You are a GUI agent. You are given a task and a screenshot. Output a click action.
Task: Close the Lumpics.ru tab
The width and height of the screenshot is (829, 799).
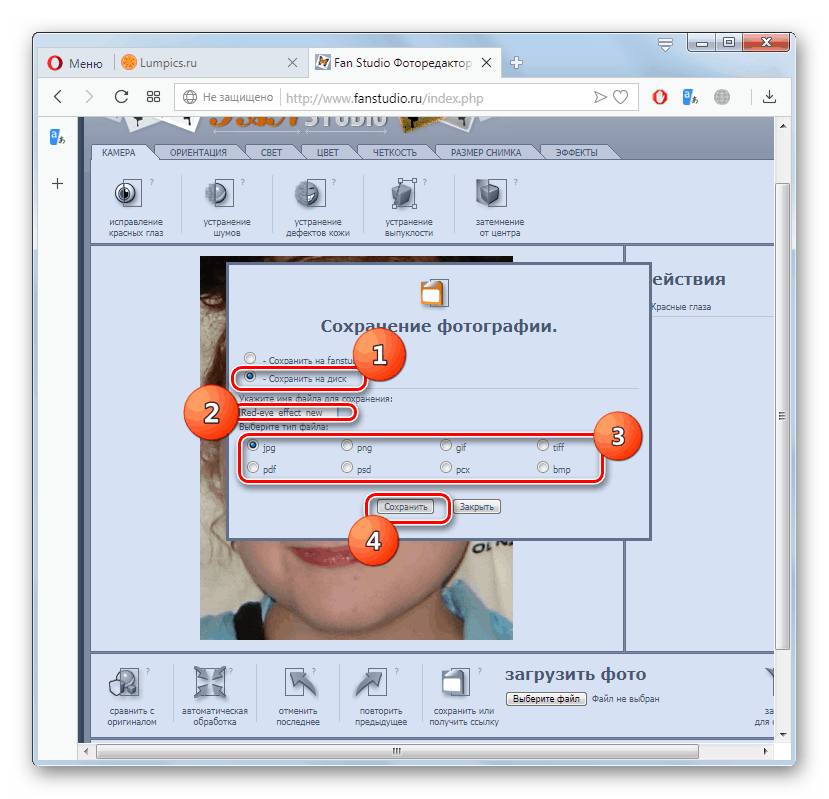coord(292,62)
